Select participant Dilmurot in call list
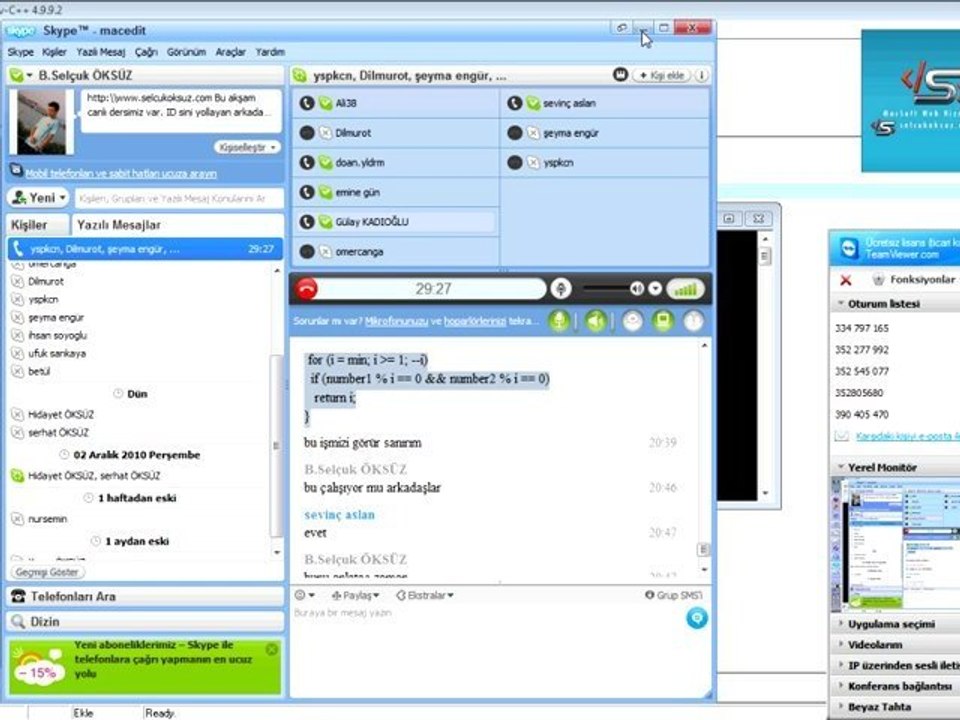 click(x=396, y=132)
